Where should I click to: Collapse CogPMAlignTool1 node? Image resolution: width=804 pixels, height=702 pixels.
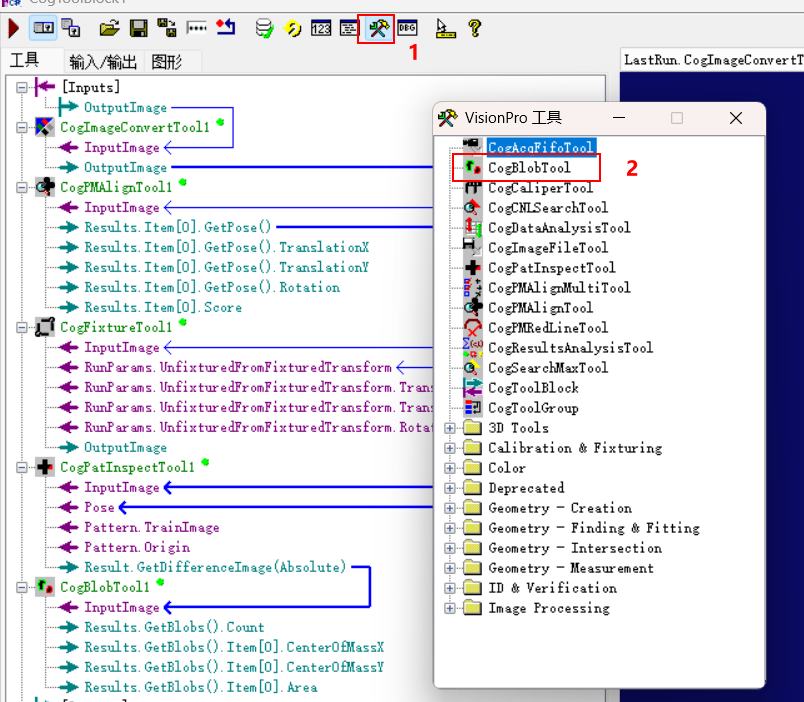tap(22, 187)
